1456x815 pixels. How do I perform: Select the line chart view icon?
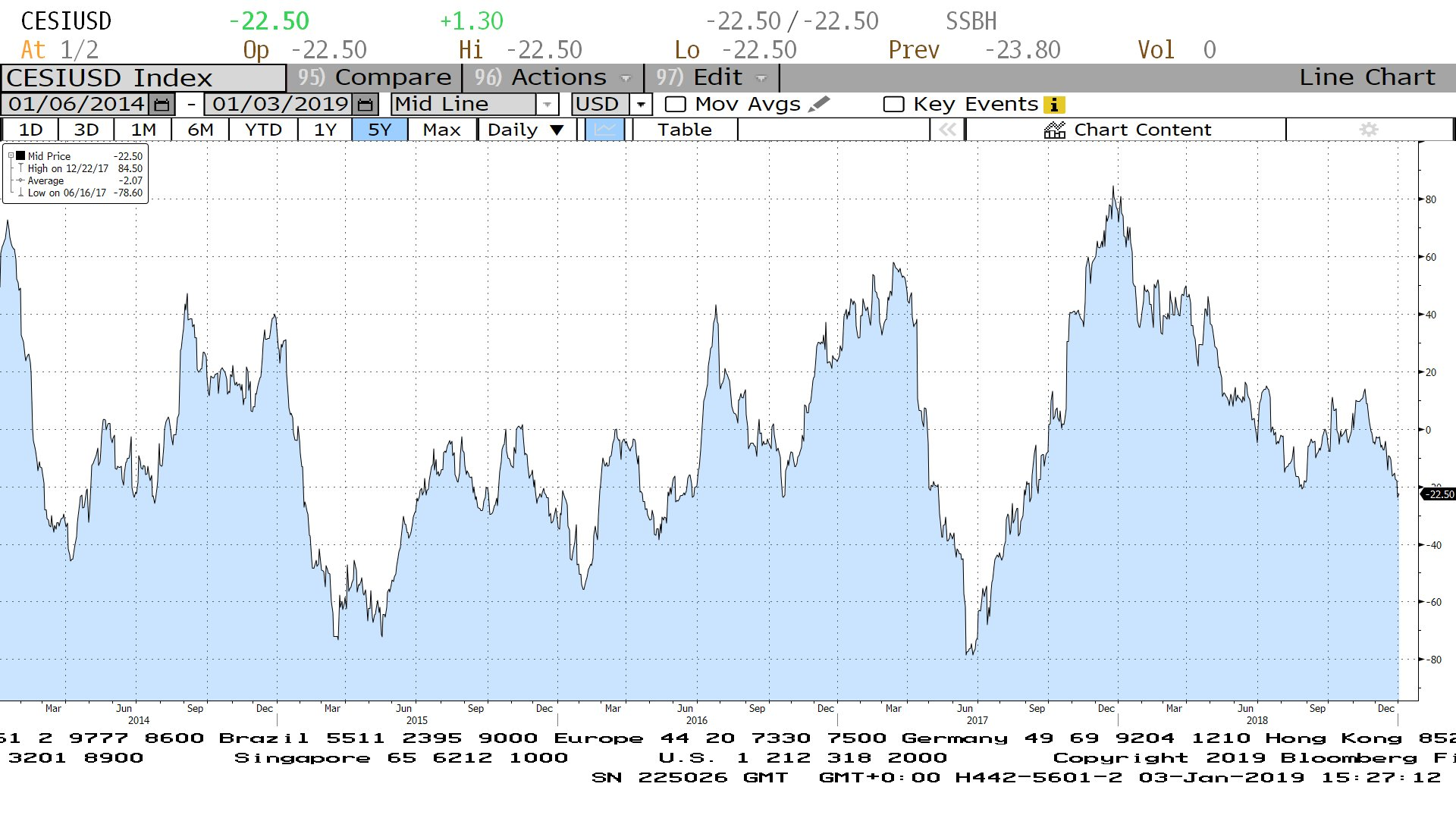(605, 130)
